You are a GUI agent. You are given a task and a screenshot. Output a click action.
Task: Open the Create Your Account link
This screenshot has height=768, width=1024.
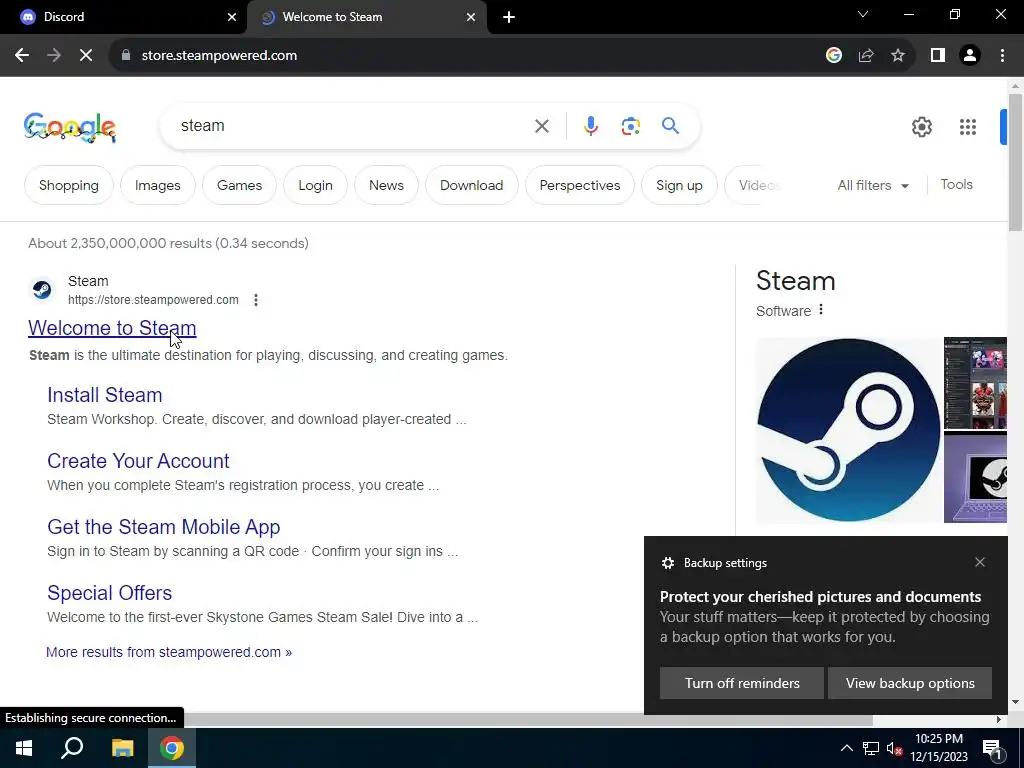tap(138, 460)
